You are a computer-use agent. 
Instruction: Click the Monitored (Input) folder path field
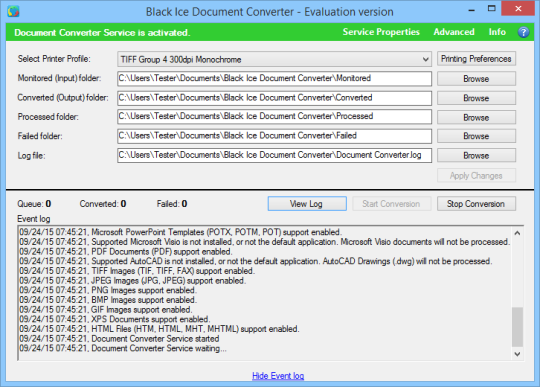[x=274, y=79]
